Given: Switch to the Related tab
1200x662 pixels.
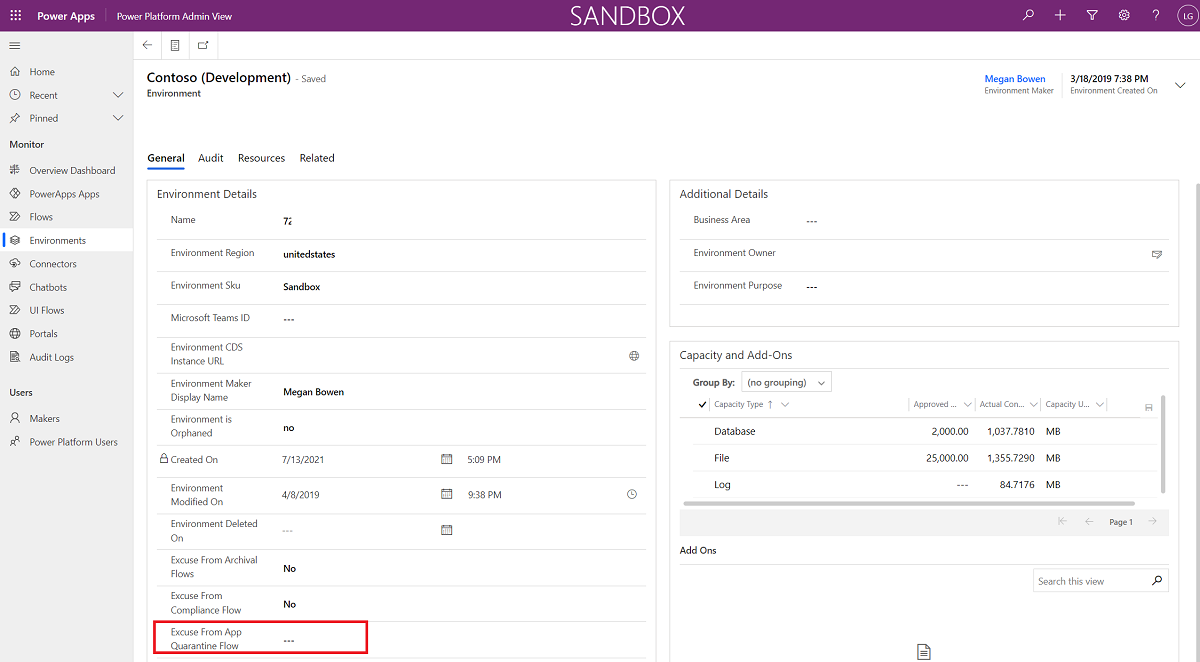Looking at the screenshot, I should point(317,158).
